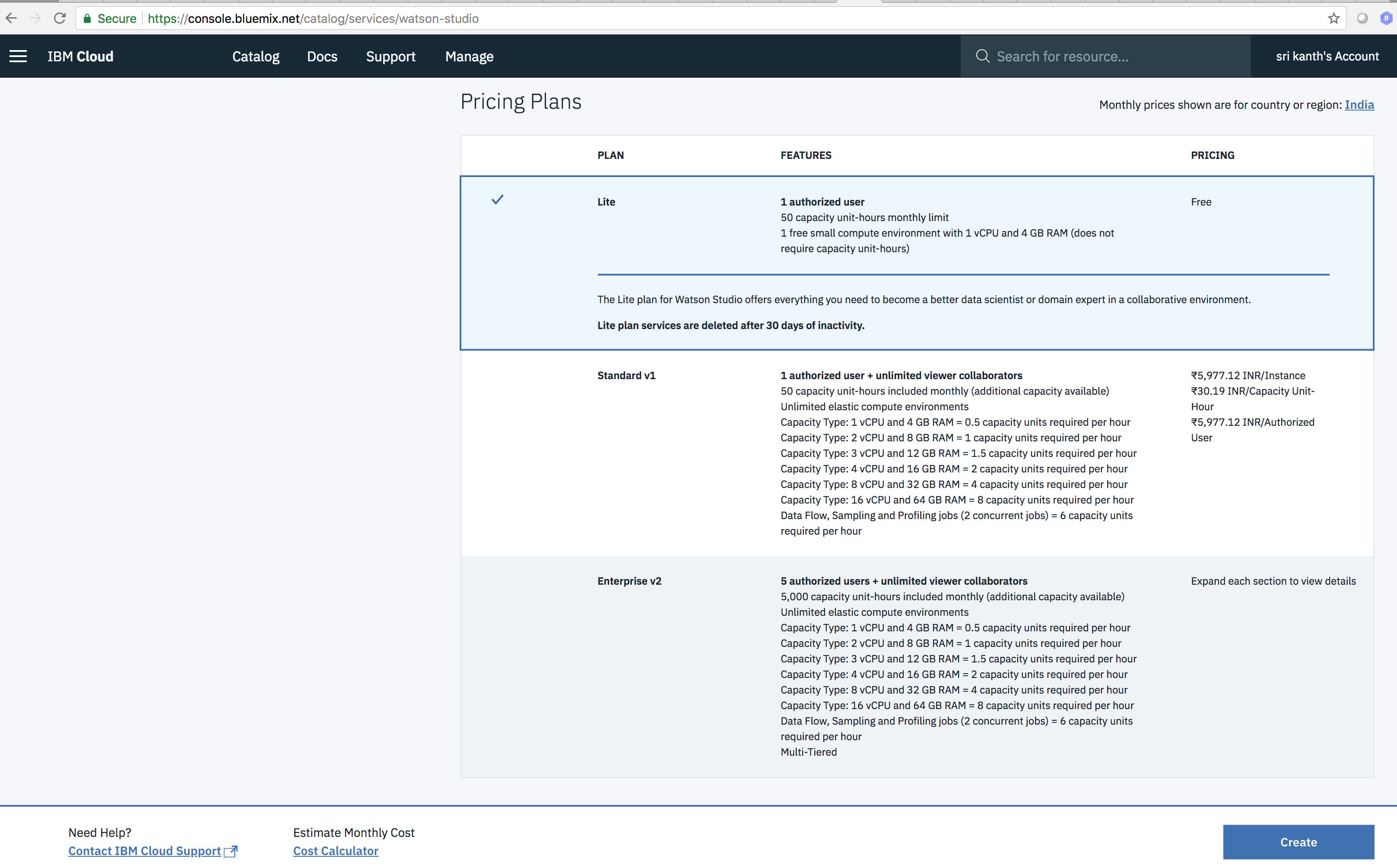Click Contact IBM Cloud Support link
Image resolution: width=1397 pixels, height=868 pixels.
[x=145, y=851]
